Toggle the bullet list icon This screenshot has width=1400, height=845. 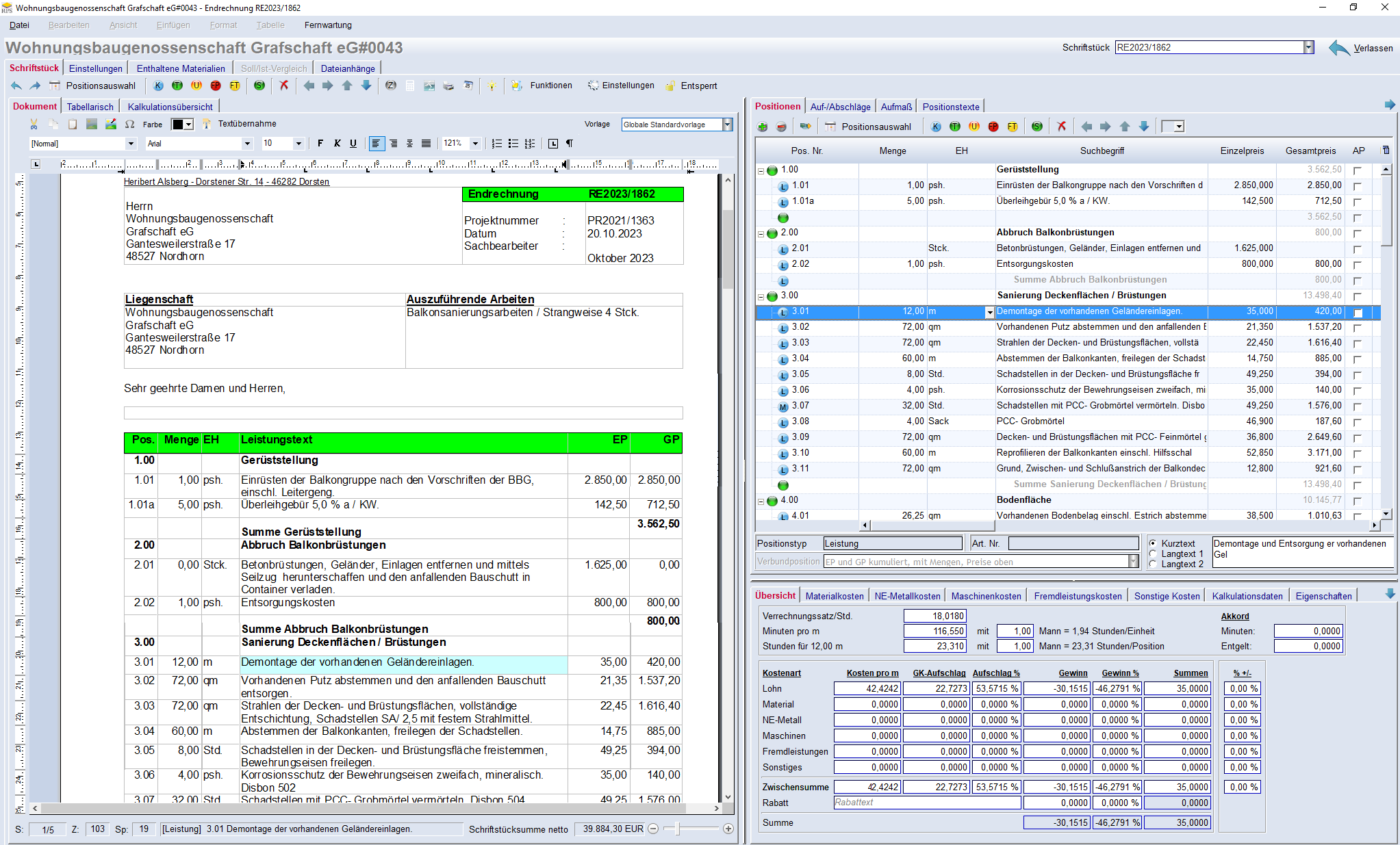coord(513,144)
